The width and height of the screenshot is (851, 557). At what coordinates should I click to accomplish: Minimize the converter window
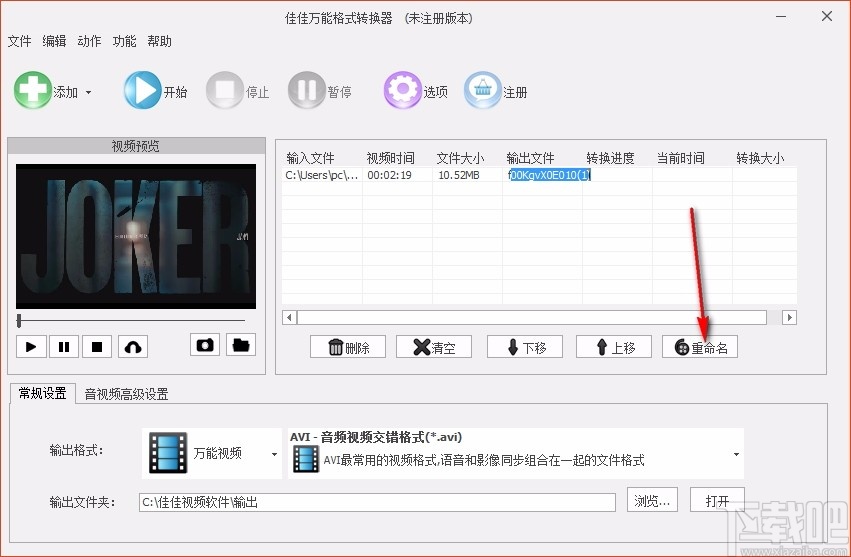tap(781, 17)
